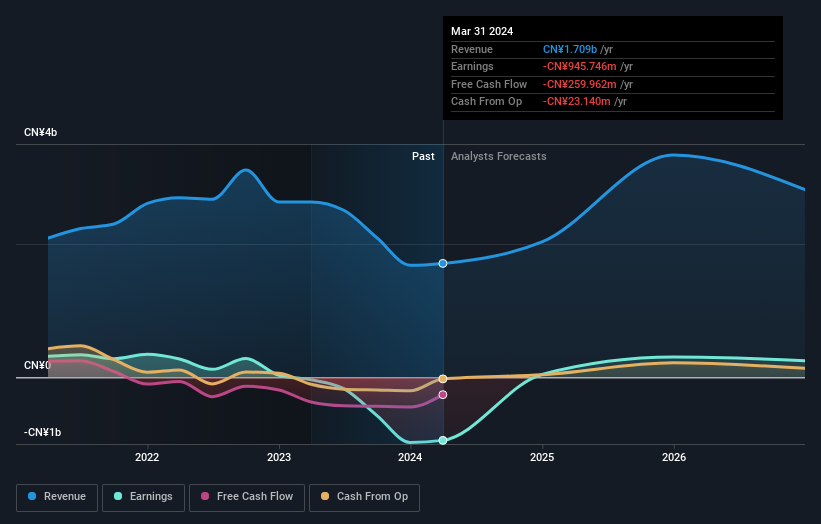Click the pink Free Cash Flow legend dot

(205, 496)
